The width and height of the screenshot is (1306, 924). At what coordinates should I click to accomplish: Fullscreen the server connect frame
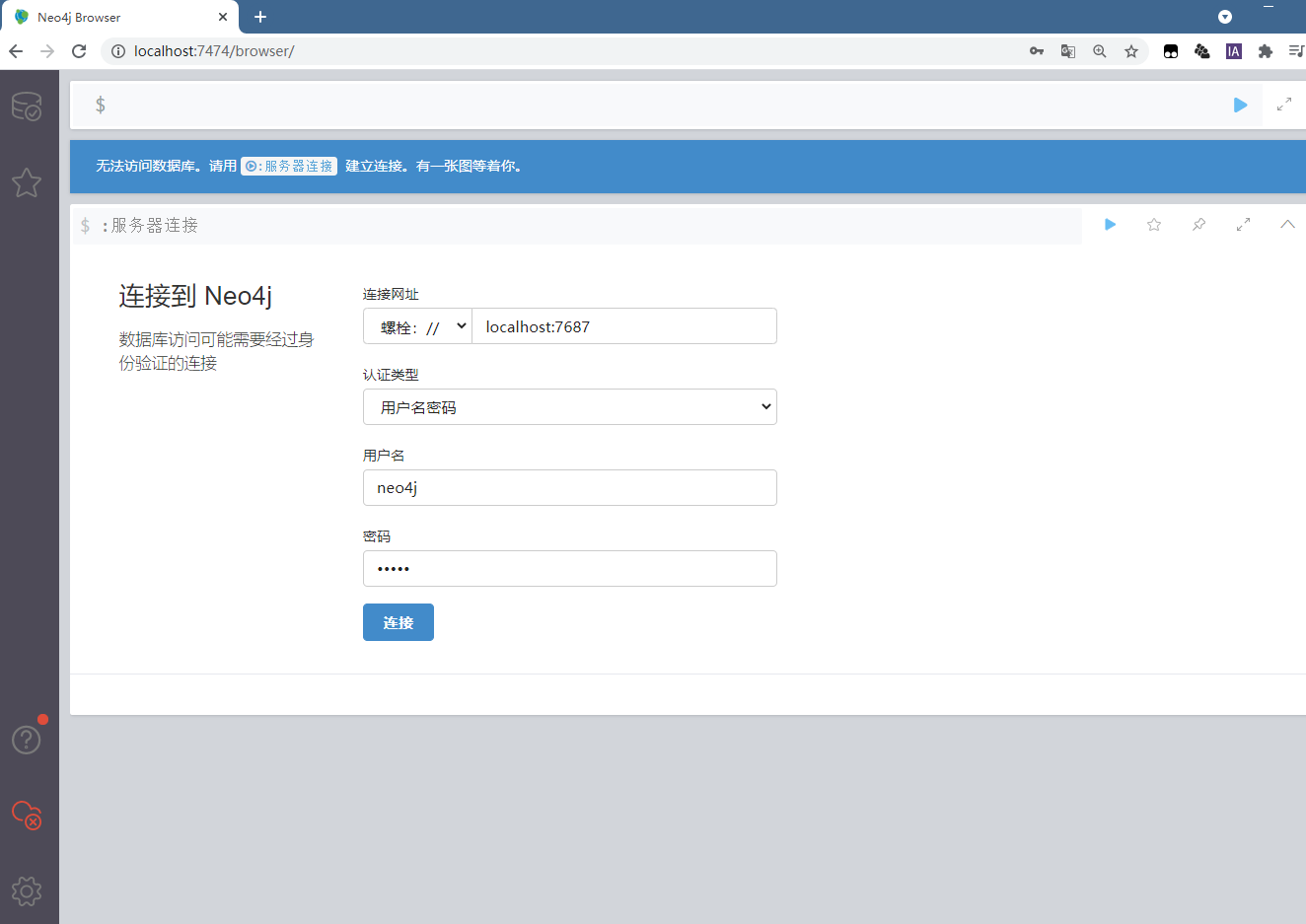1243,224
